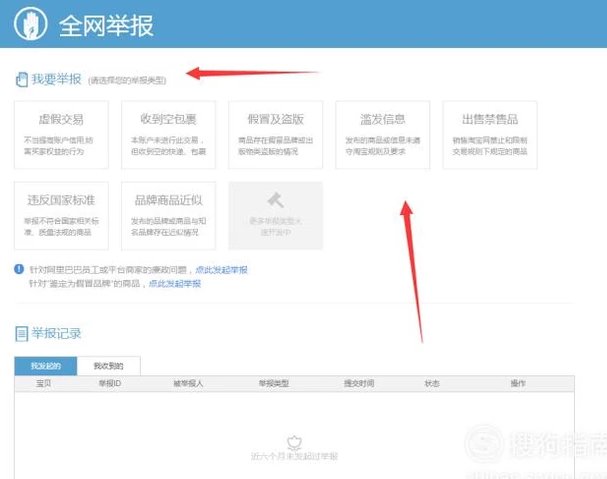This screenshot has height=479, width=607.
Task: Click the 被举报人 column header
Action: point(188,383)
